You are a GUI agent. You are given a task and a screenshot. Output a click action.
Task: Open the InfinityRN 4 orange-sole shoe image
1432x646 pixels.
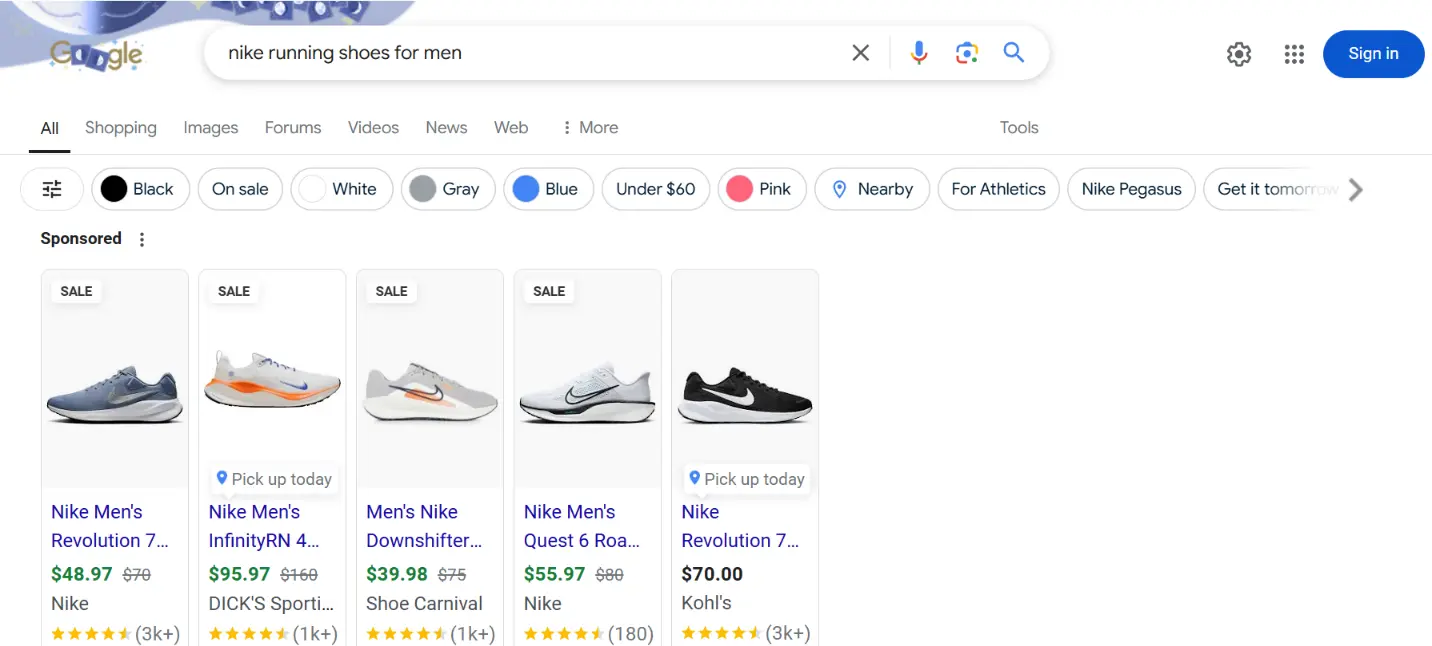point(272,380)
